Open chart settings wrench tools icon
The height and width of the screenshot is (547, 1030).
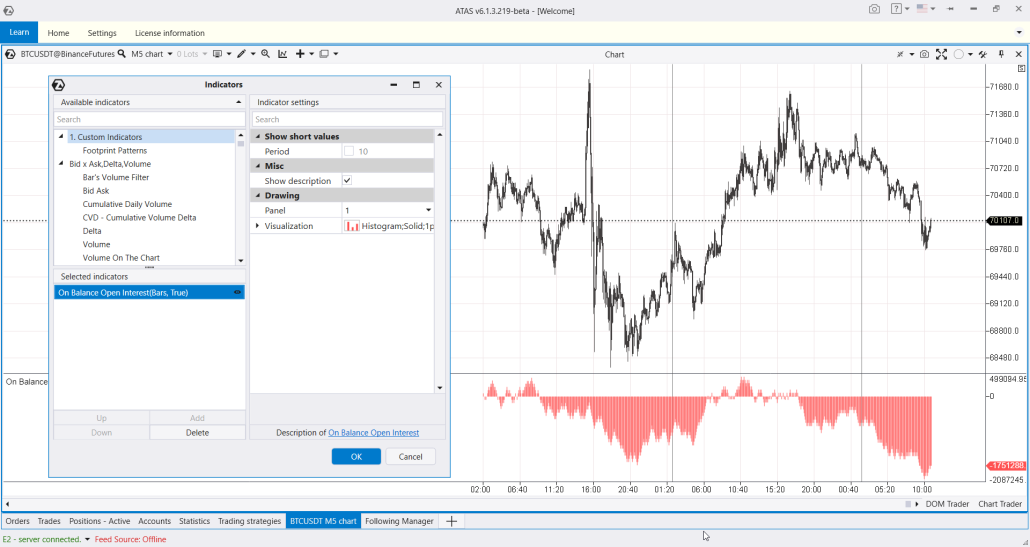983,55
